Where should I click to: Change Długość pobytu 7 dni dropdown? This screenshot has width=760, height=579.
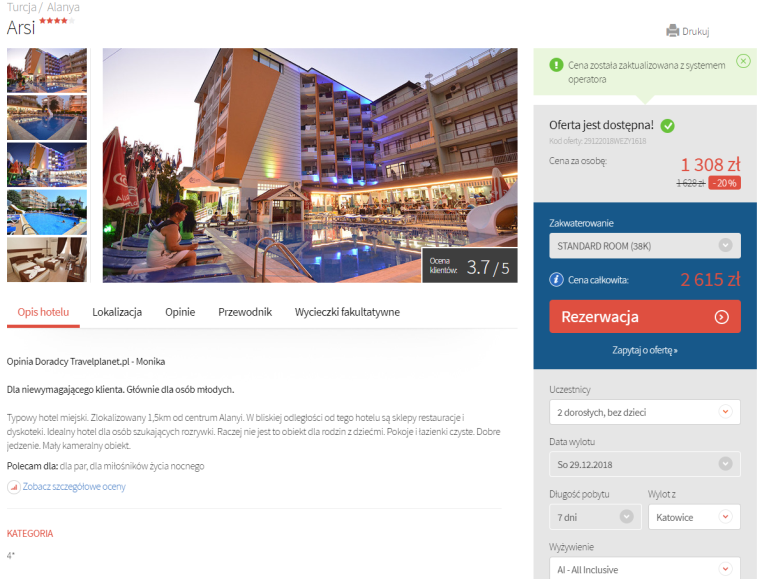pos(595,517)
